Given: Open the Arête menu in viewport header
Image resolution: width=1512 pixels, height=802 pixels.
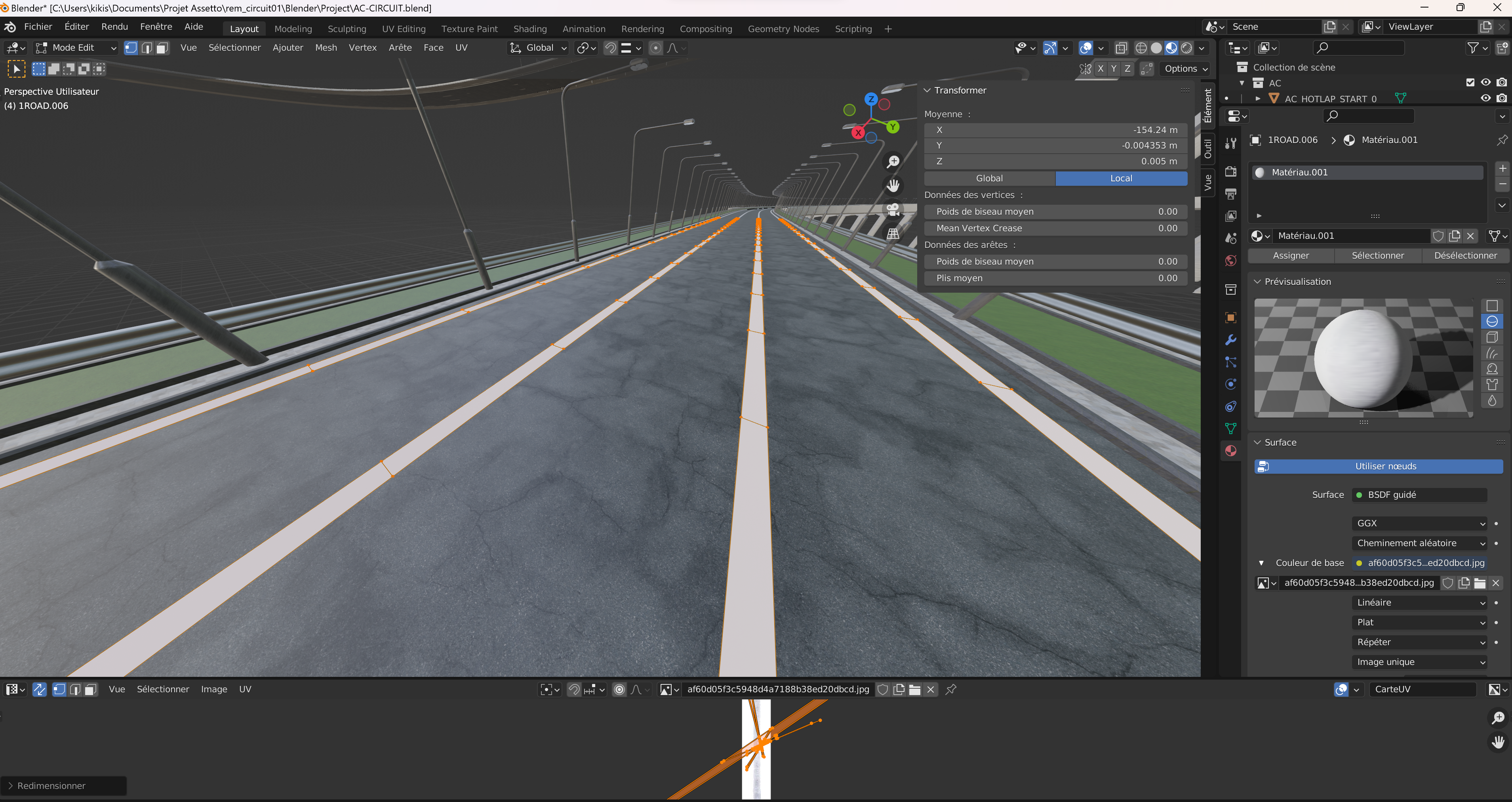Looking at the screenshot, I should tap(400, 48).
